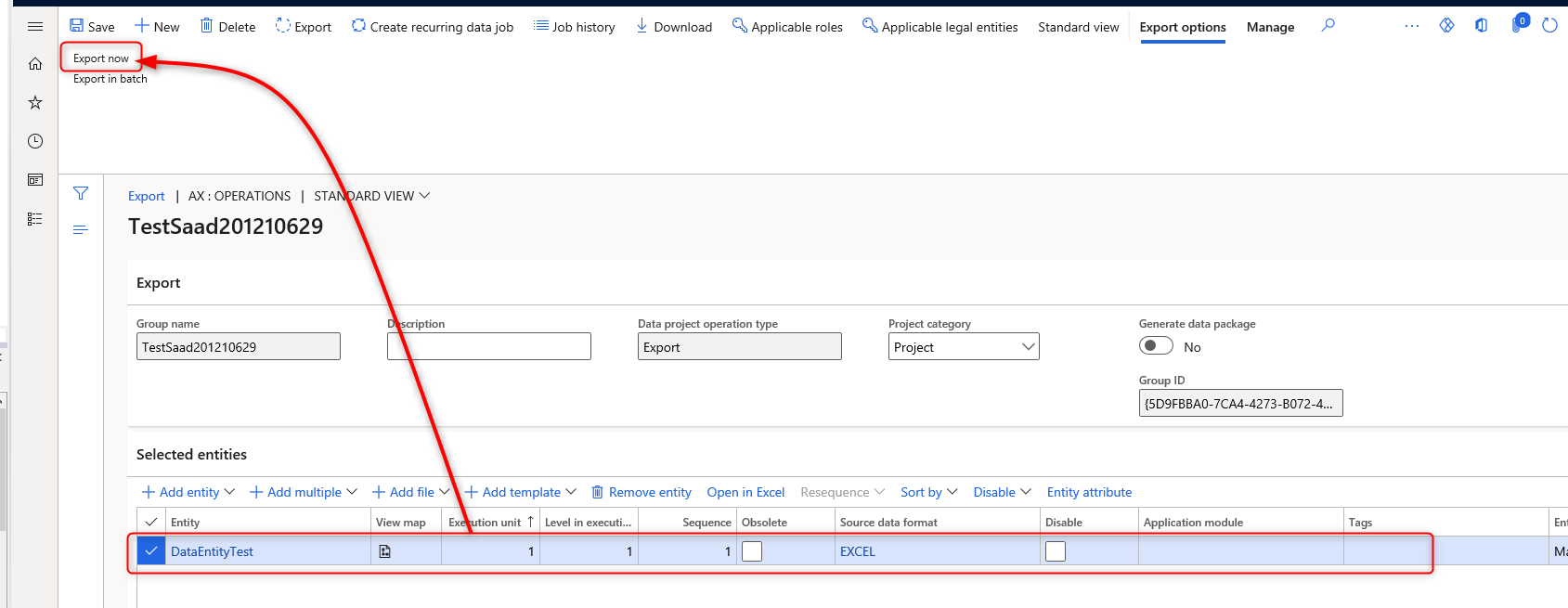Click the Sequence column header
This screenshot has width=1568, height=608.
pos(687,522)
